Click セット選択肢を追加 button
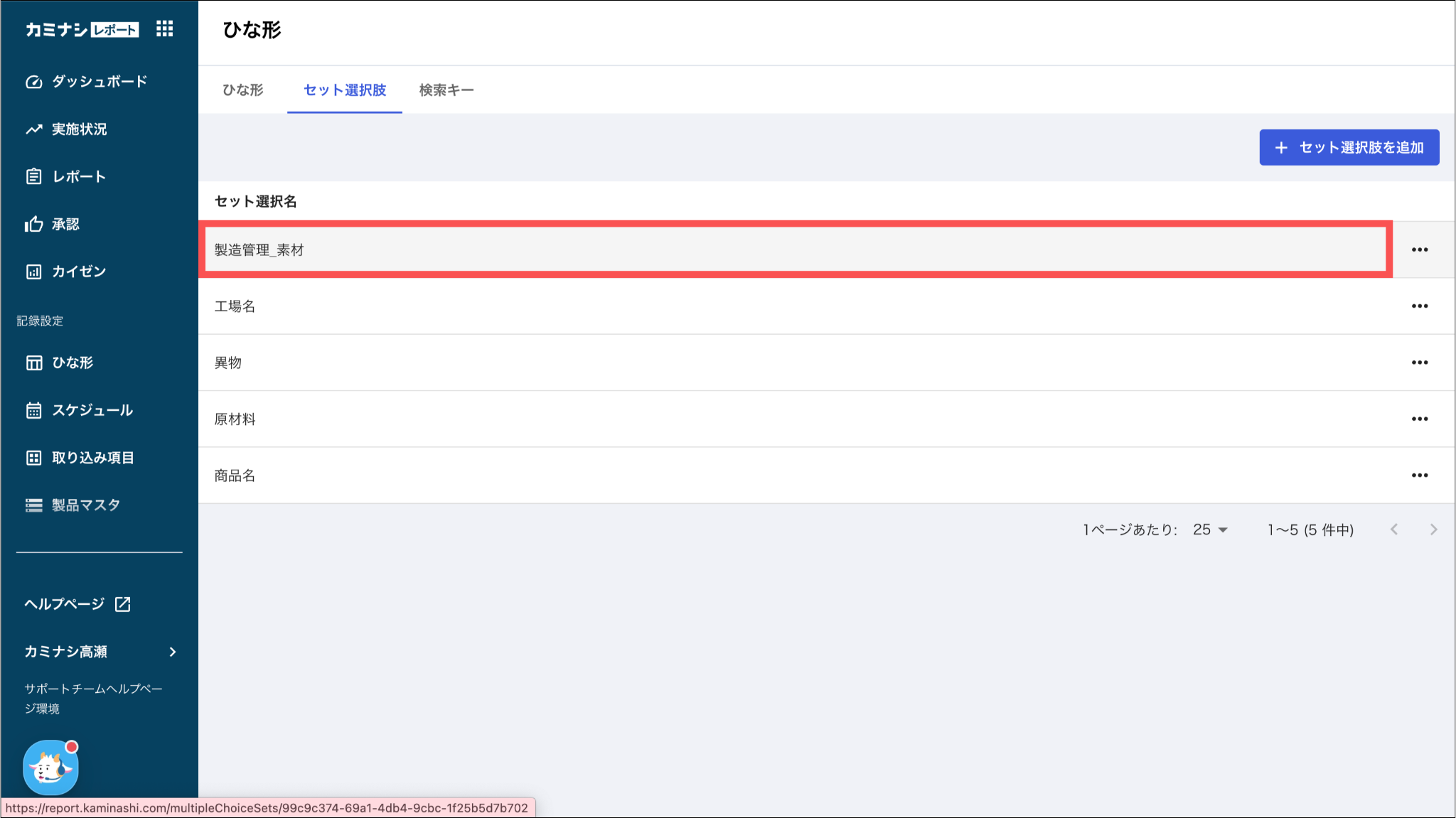 click(x=1349, y=147)
